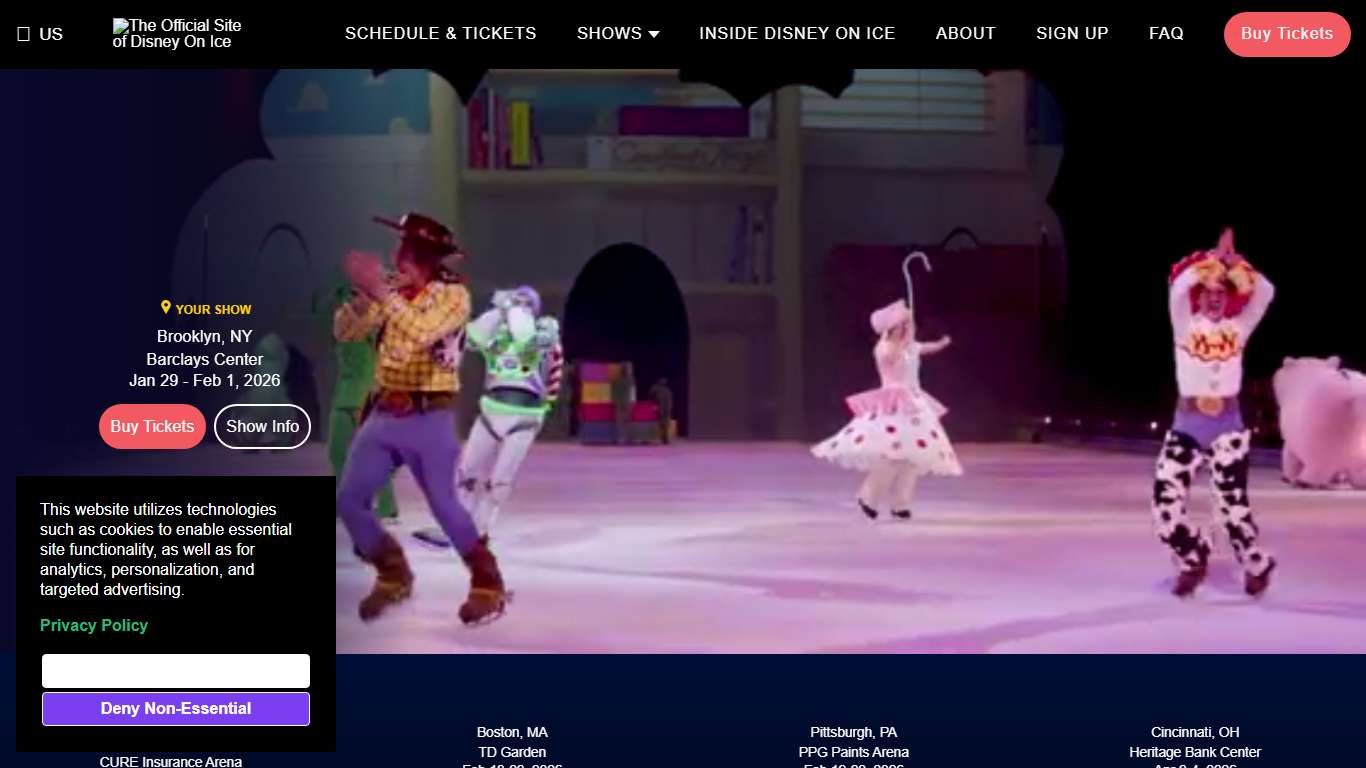1366x768 pixels.
Task: Select SCHEDULE & TICKETS in the navigation
Action: tap(440, 33)
